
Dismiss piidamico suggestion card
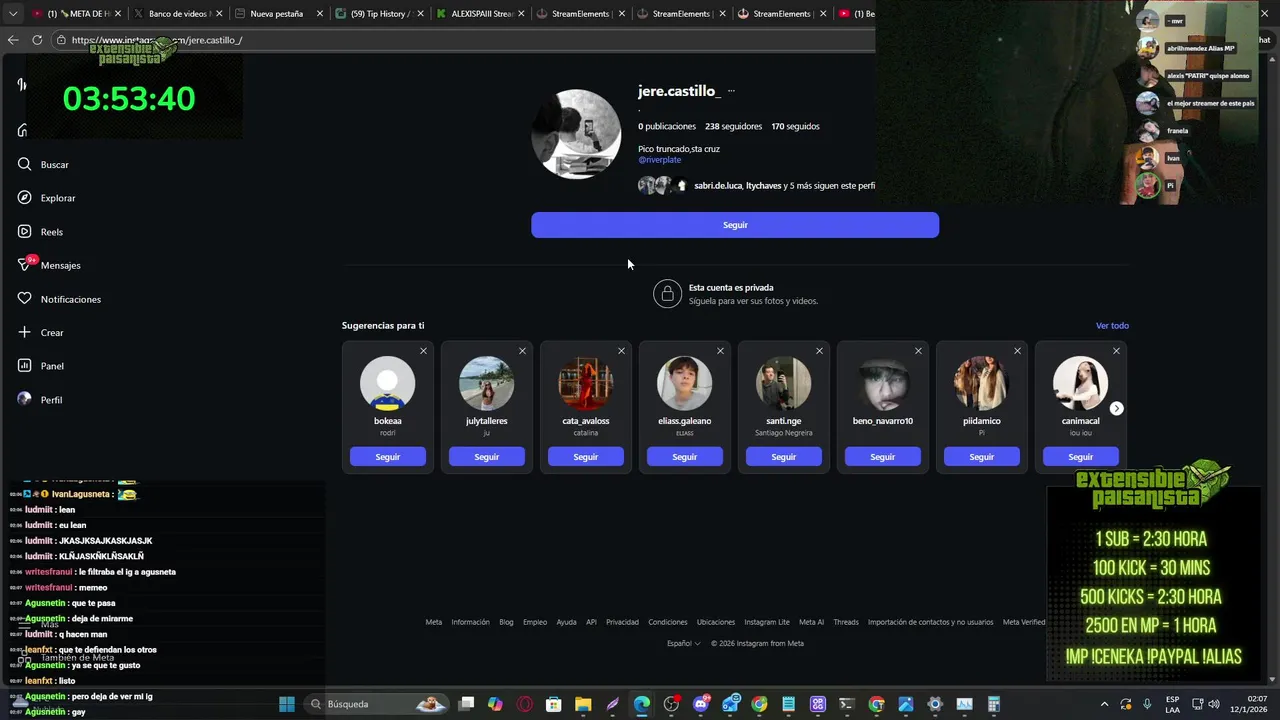1017,351
